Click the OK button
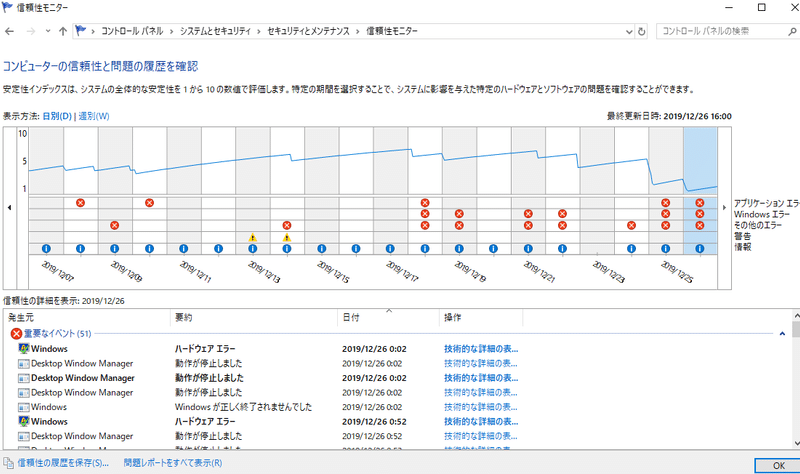The width and height of the screenshot is (800, 474). click(779, 465)
